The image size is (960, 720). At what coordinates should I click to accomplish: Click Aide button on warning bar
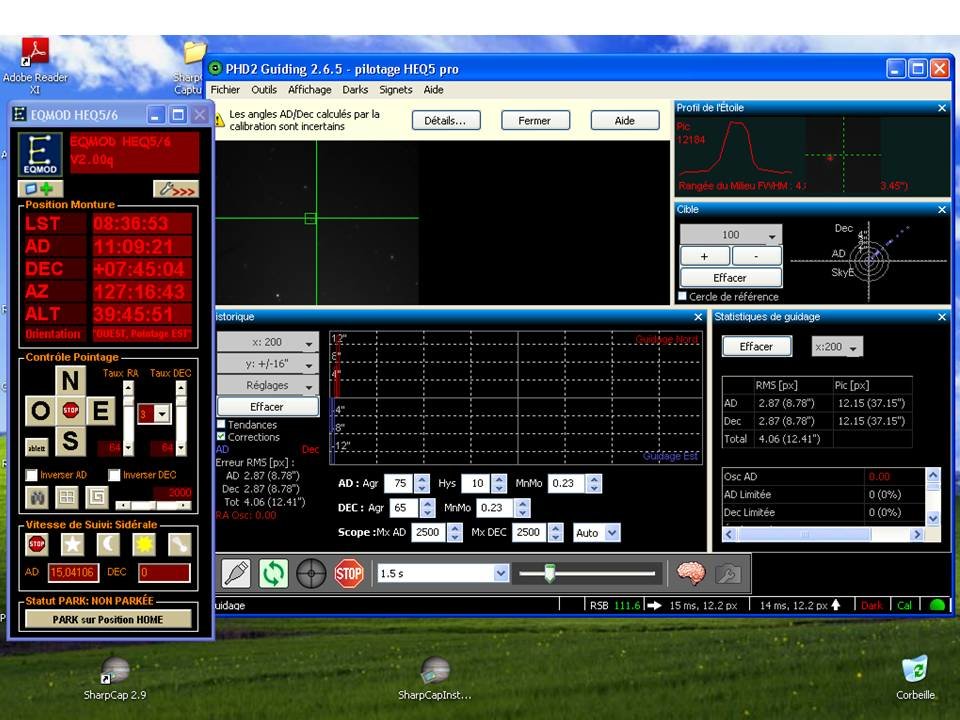(624, 121)
